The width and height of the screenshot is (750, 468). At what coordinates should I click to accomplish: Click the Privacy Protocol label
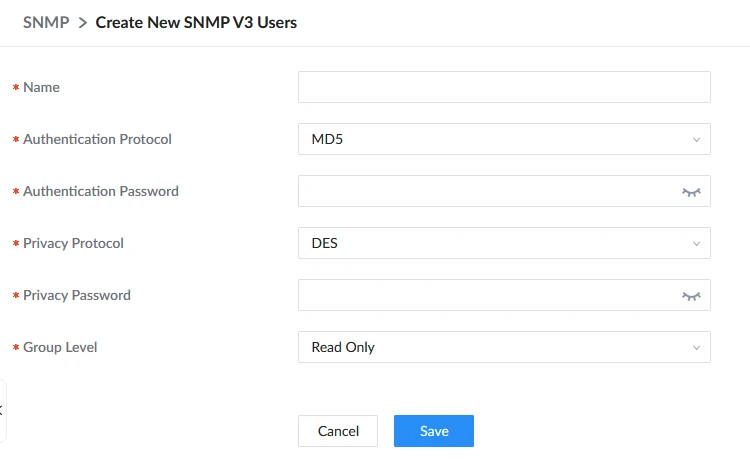tap(73, 243)
